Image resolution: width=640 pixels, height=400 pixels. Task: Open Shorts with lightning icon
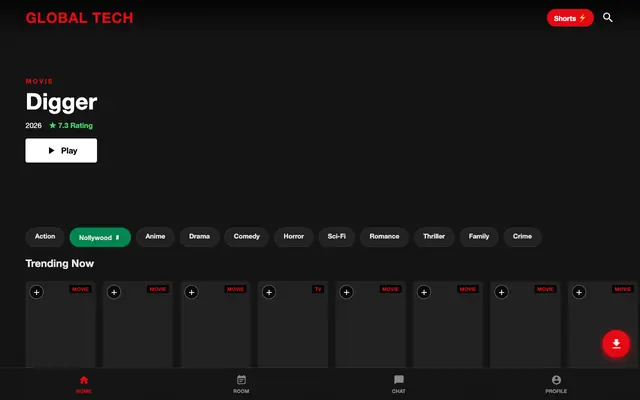(x=570, y=18)
